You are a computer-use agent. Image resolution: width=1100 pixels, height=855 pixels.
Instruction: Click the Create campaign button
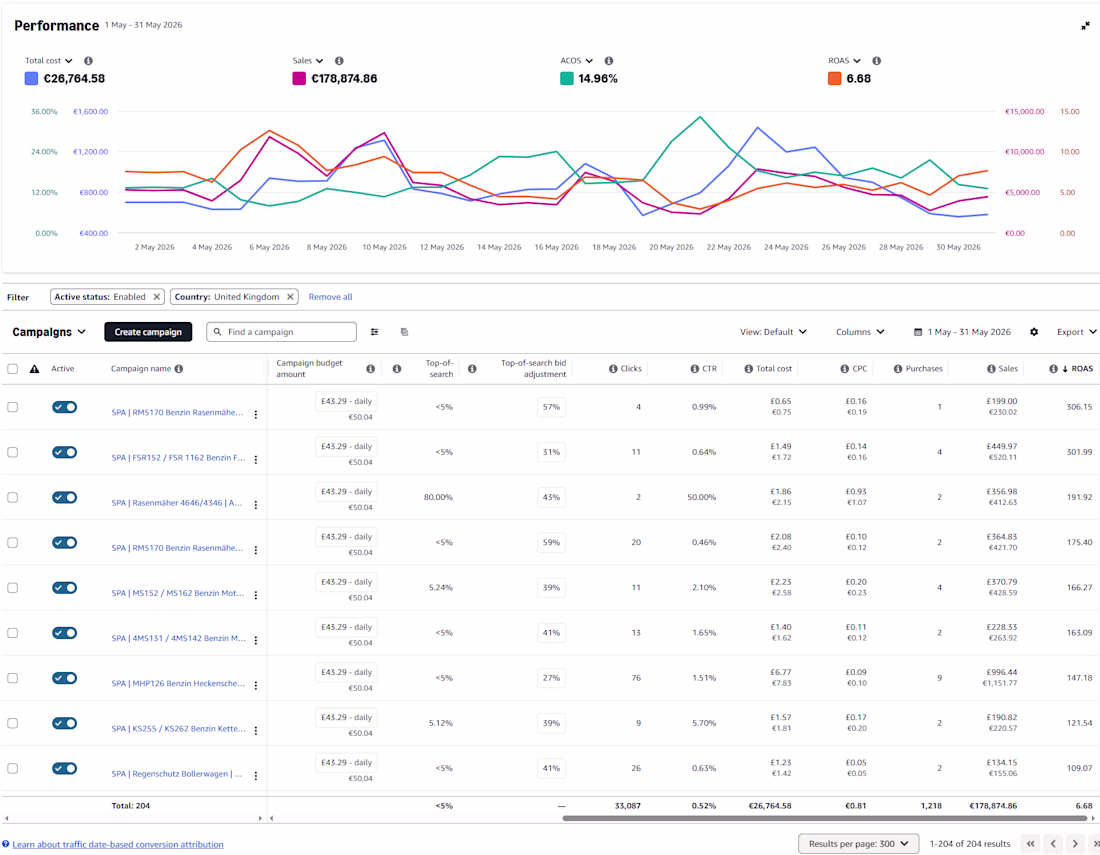click(x=148, y=332)
